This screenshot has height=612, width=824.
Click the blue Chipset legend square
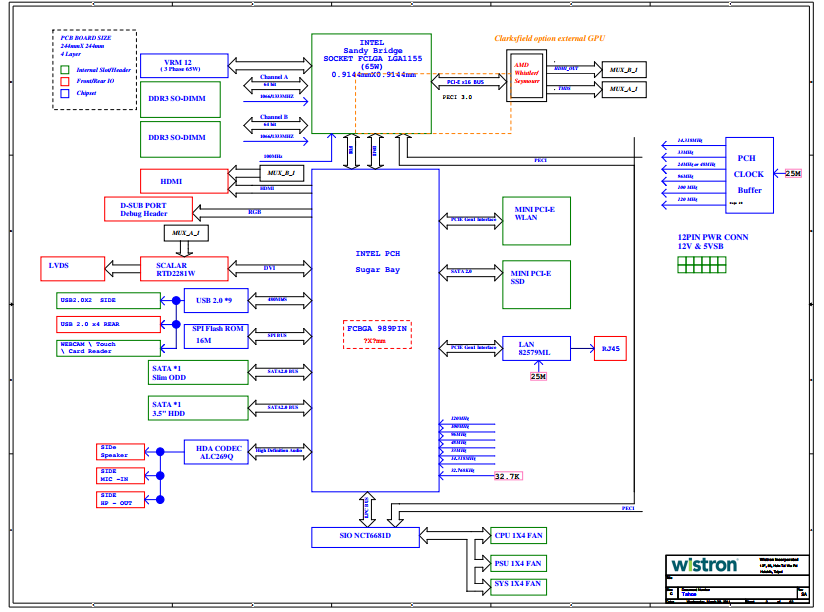pyautogui.click(x=65, y=93)
